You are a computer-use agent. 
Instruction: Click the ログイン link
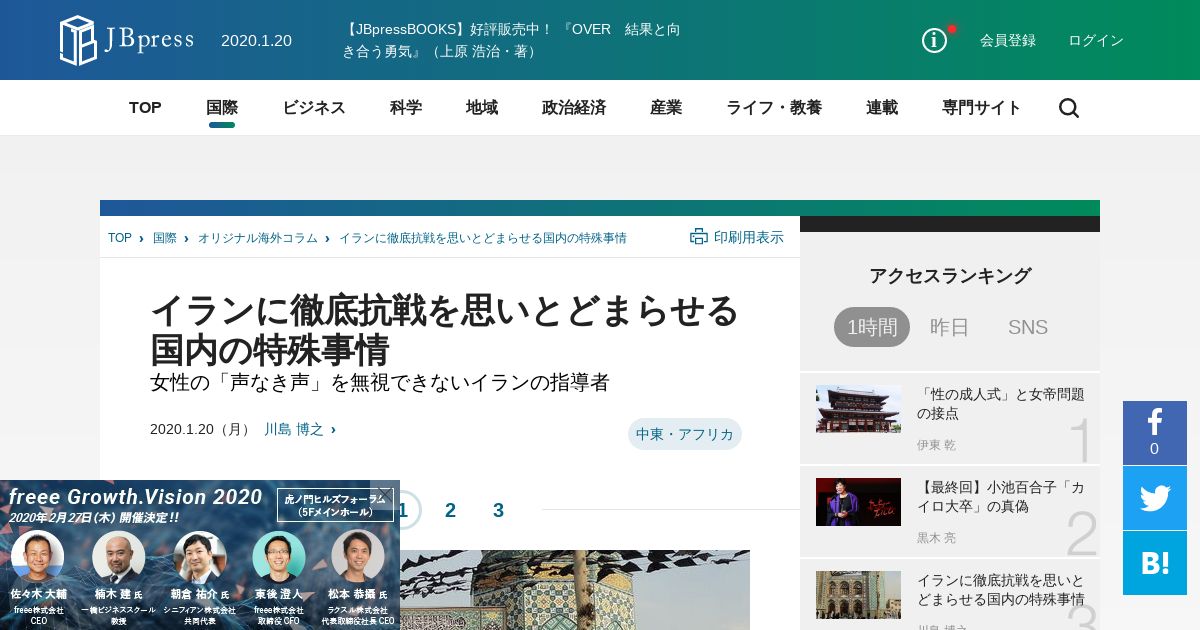point(1096,40)
